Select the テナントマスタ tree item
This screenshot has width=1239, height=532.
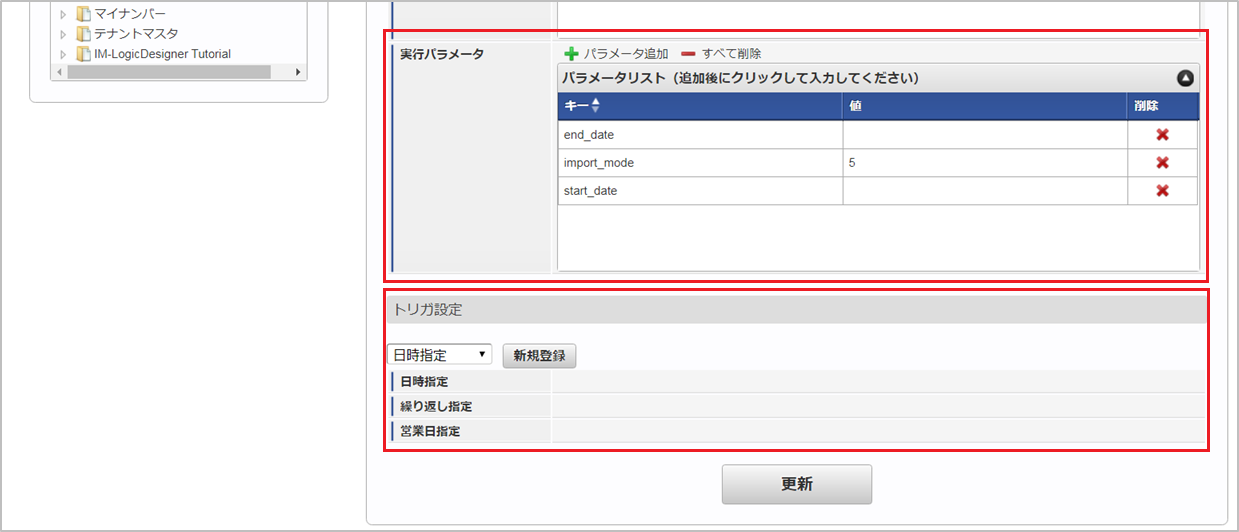(137, 34)
